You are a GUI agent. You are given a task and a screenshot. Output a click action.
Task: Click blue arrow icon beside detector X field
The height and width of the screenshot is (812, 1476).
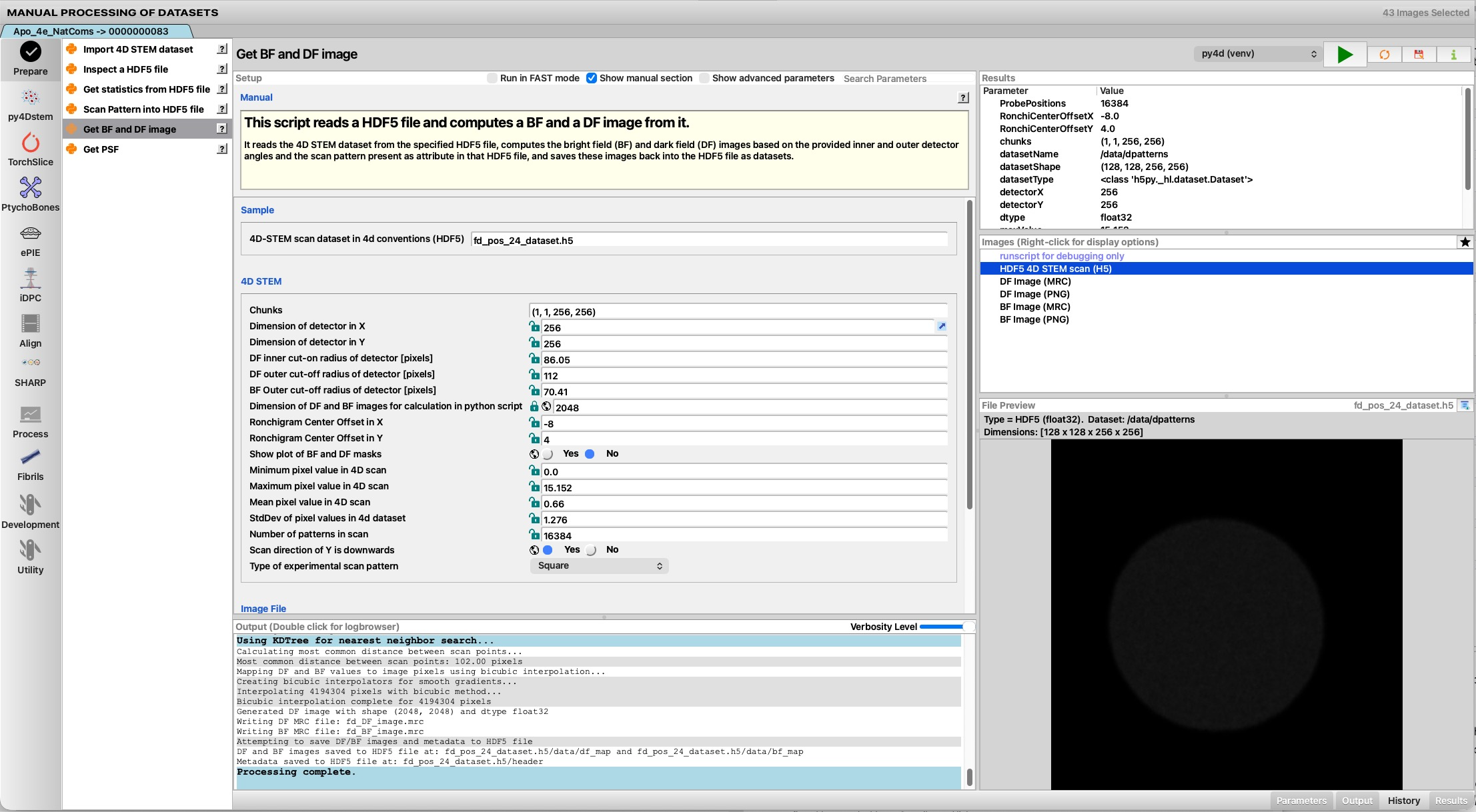942,327
